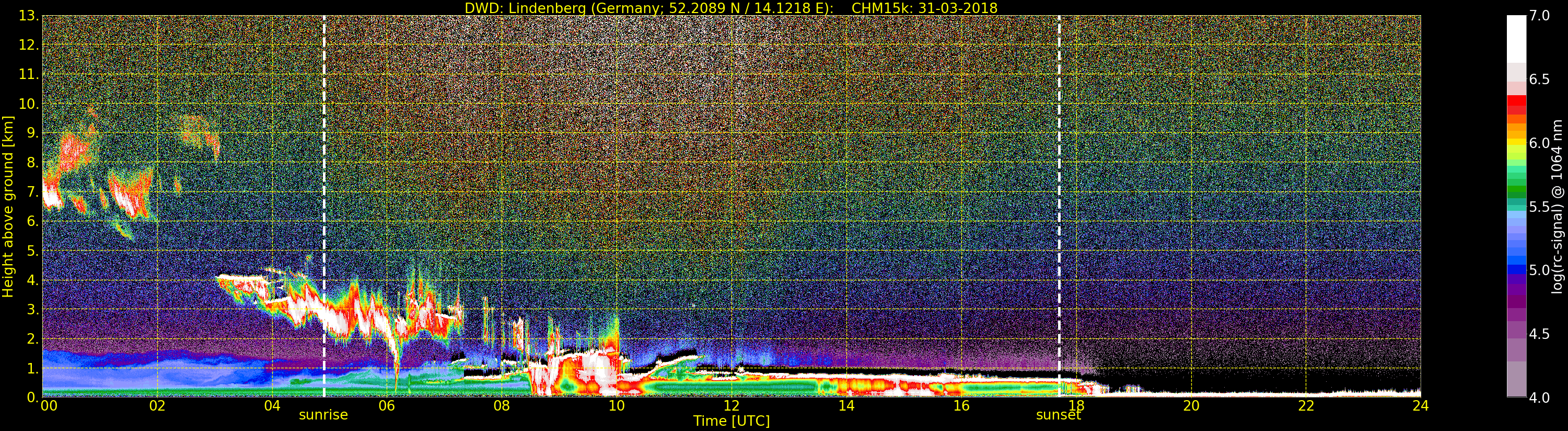Viewport: 1568px width, 431px height.
Task: Click the 4.0 colorbar scale label
Action: point(1540,398)
